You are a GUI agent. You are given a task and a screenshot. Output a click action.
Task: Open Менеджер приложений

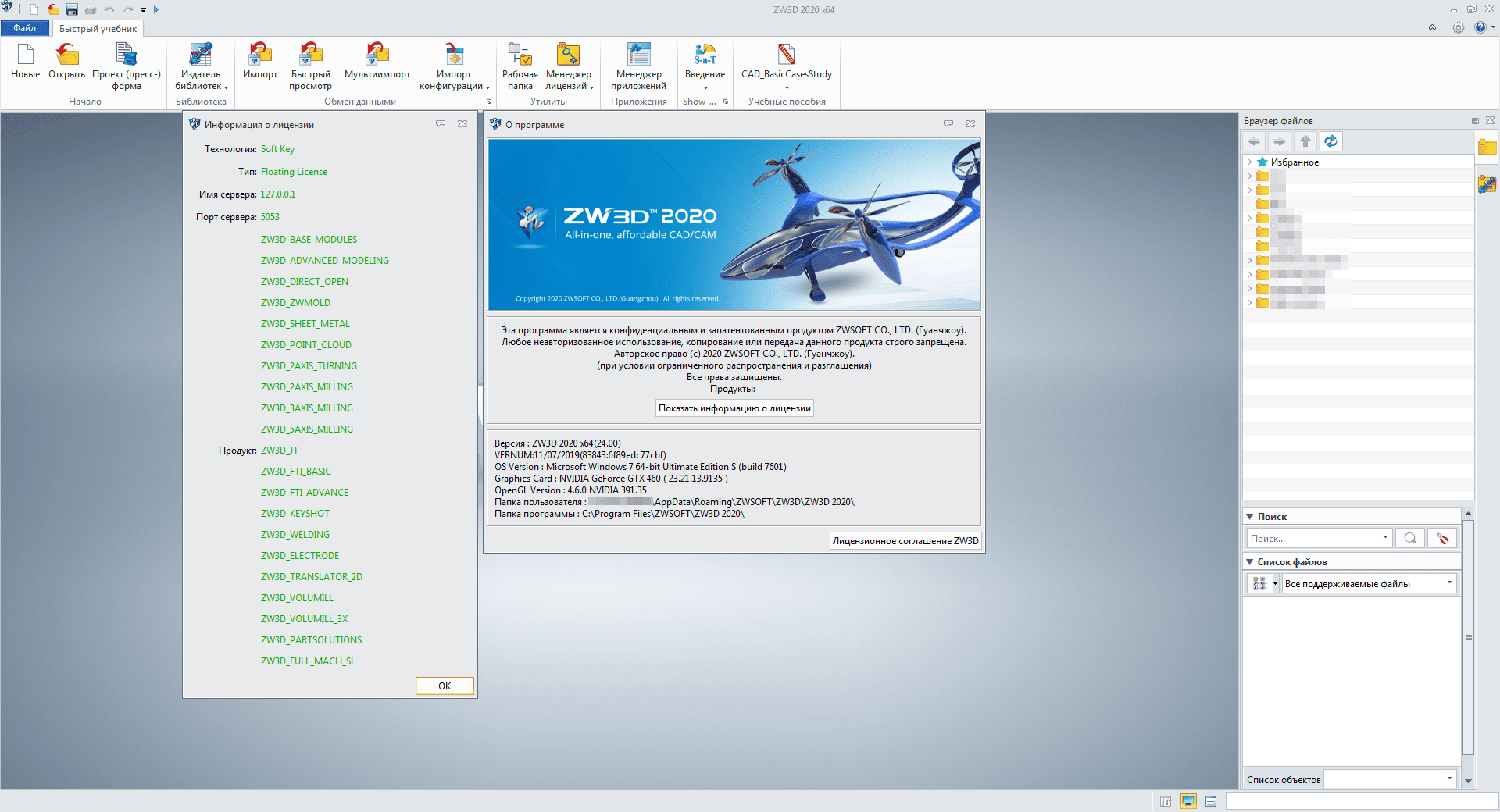click(639, 67)
